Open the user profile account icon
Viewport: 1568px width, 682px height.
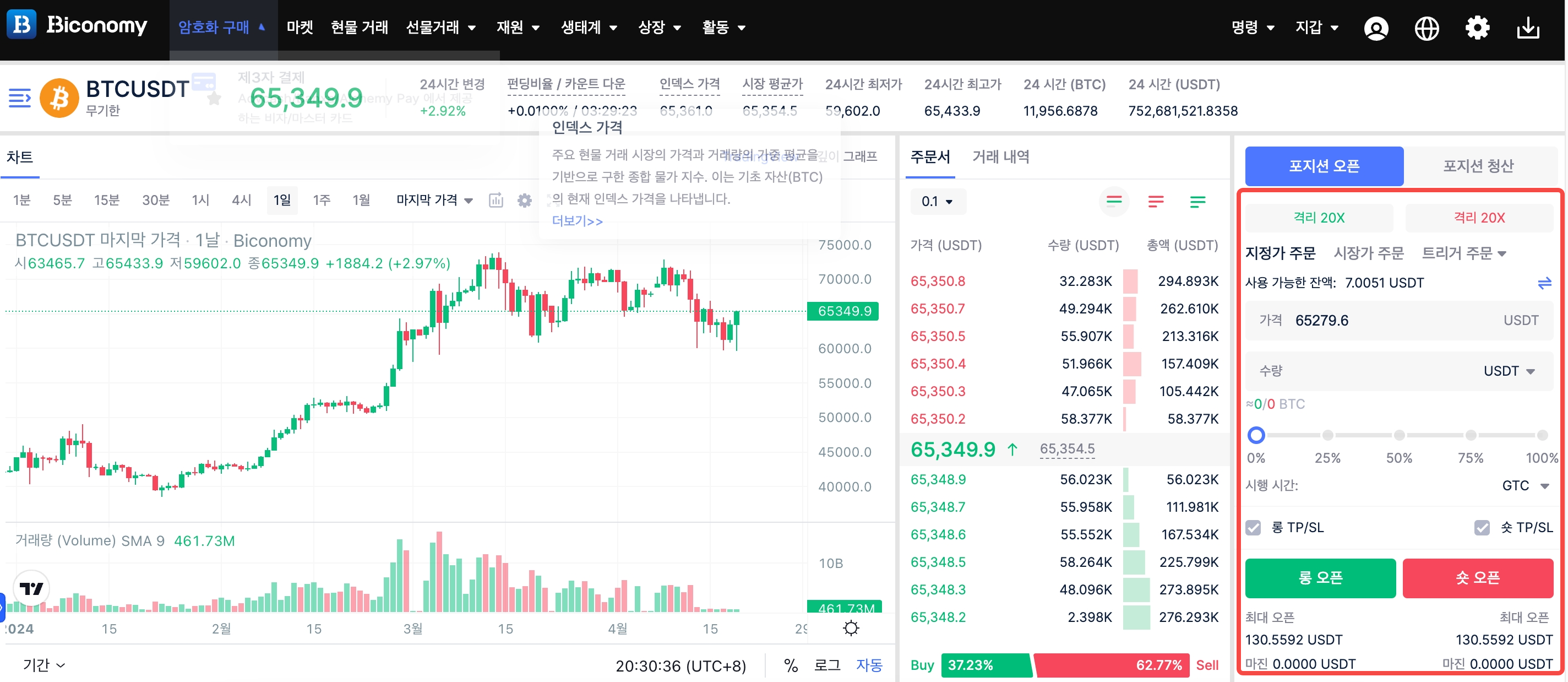[1376, 28]
